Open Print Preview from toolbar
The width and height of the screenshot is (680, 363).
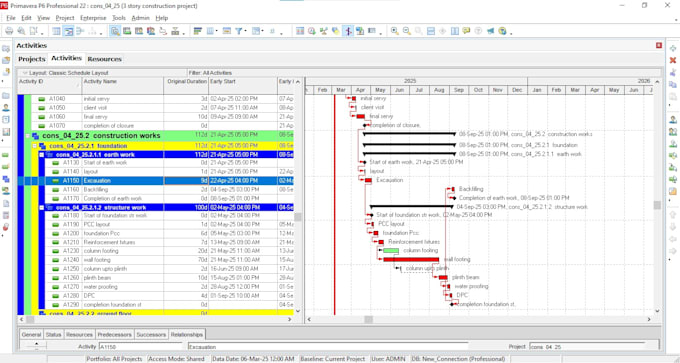click(21, 31)
